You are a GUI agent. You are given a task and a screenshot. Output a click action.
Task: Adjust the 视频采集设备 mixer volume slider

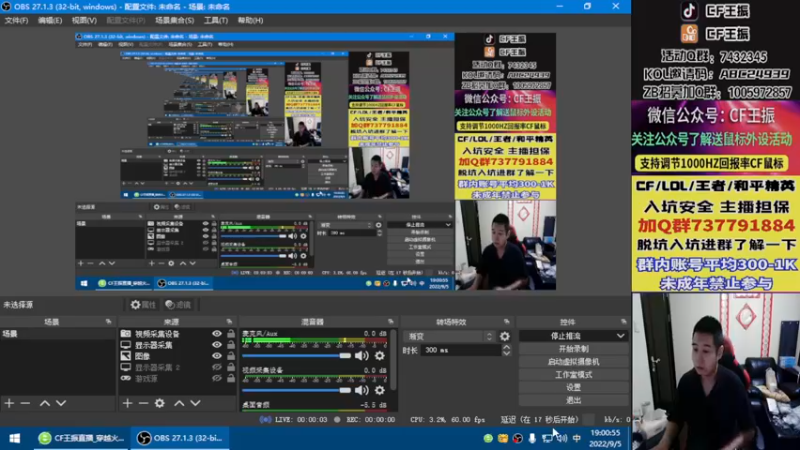(296, 390)
